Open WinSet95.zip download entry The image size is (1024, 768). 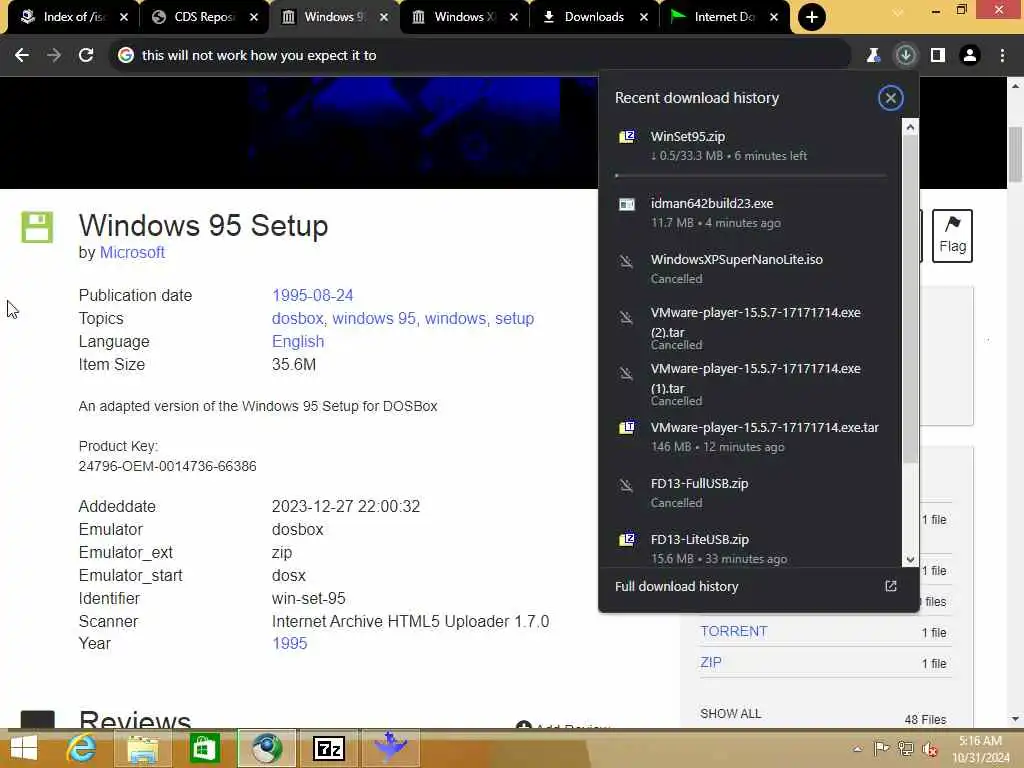coord(750,146)
